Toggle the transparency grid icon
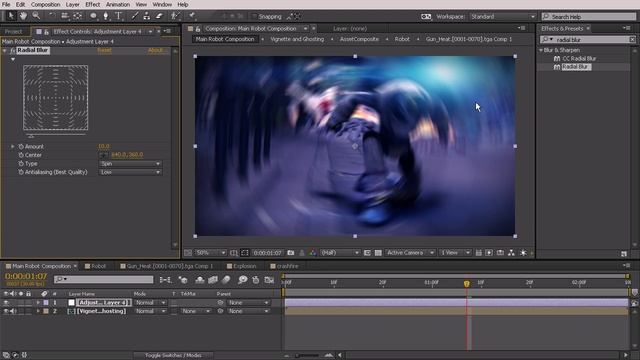Screen dimensions: 640x360 [378, 253]
